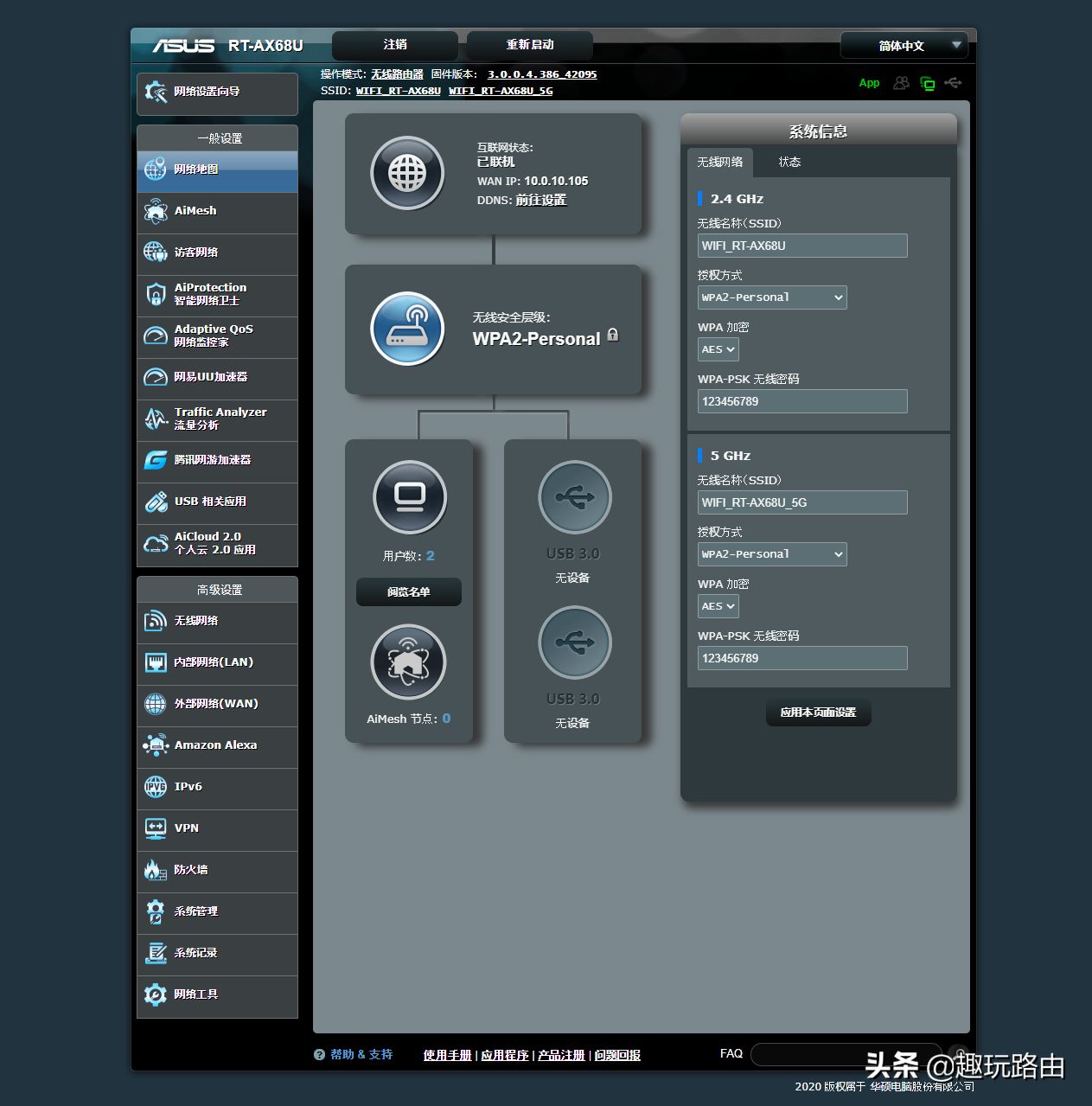This screenshot has width=1092, height=1106.
Task: Open 2.4 GHz WPA 加密 AES dropdown
Action: coord(718,349)
